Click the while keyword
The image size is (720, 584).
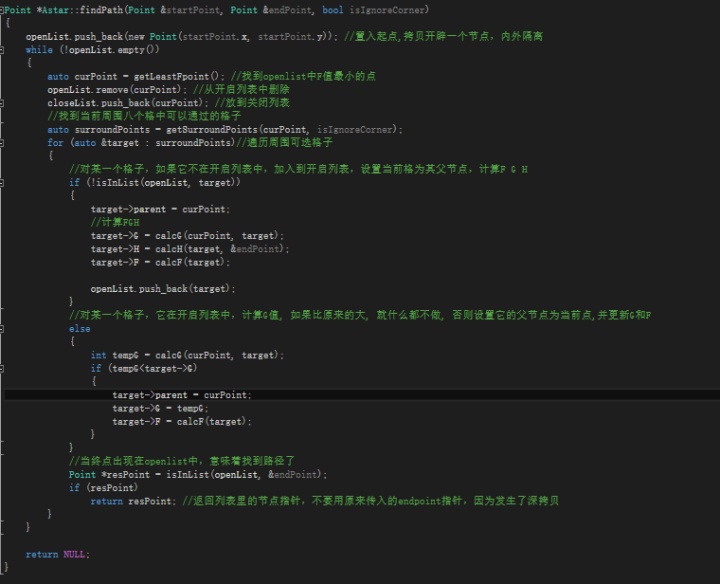click(x=39, y=50)
